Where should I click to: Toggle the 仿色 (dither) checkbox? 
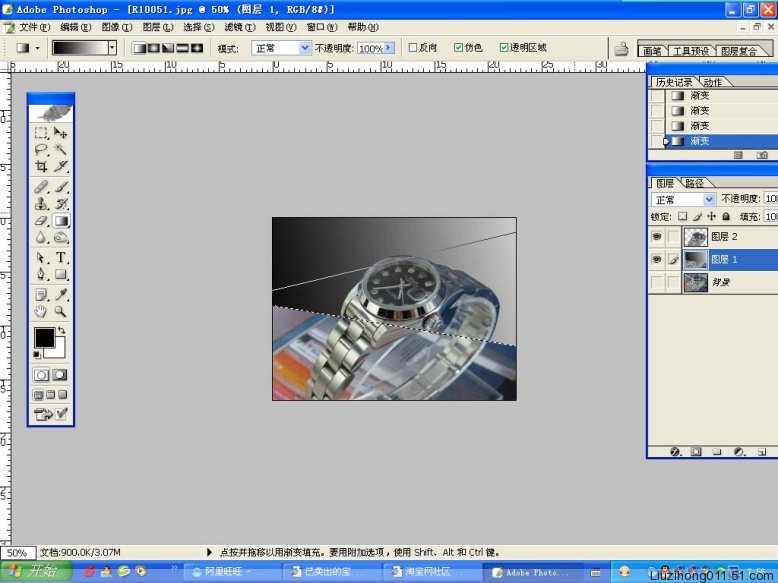pos(458,48)
